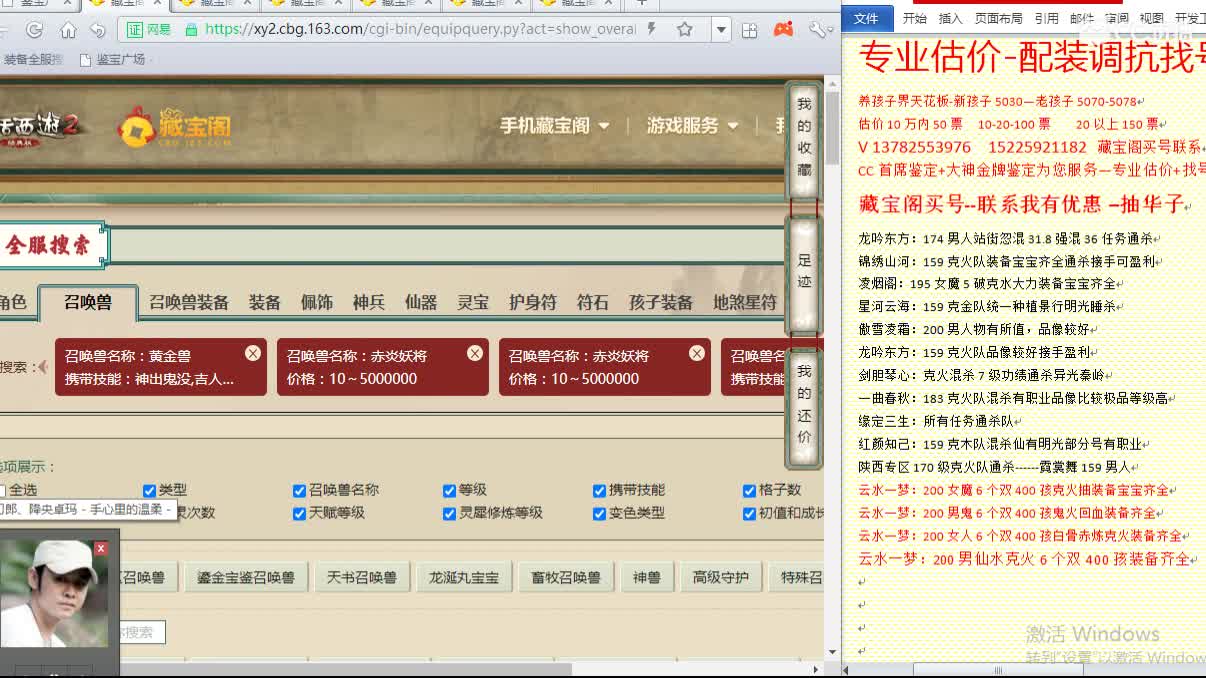Click the 天书召唤兽 button
This screenshot has width=1206, height=678.
362,577
